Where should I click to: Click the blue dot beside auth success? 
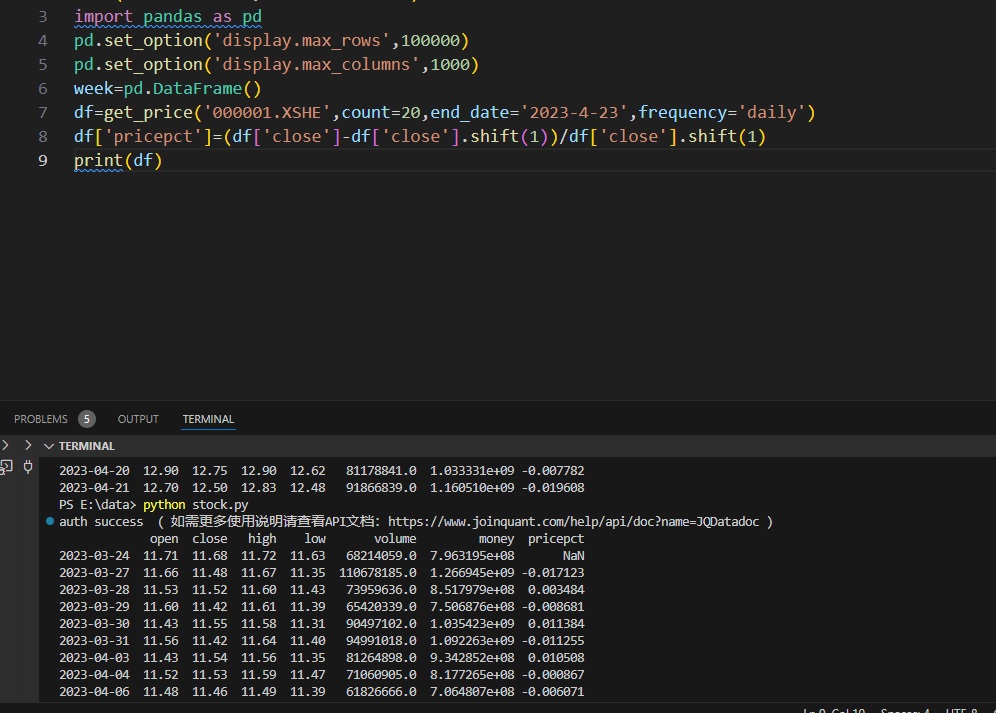(49, 521)
